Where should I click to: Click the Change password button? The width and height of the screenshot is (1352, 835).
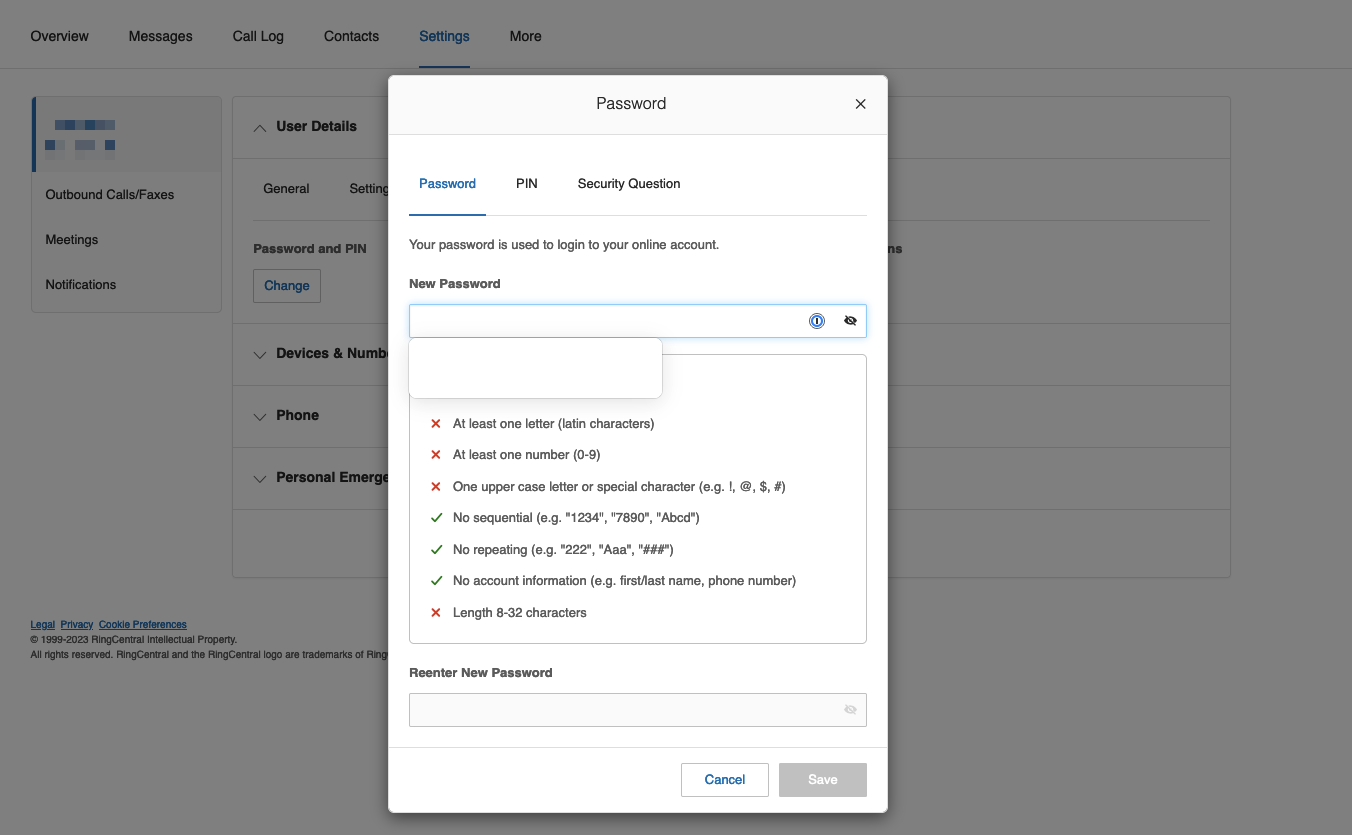[287, 286]
